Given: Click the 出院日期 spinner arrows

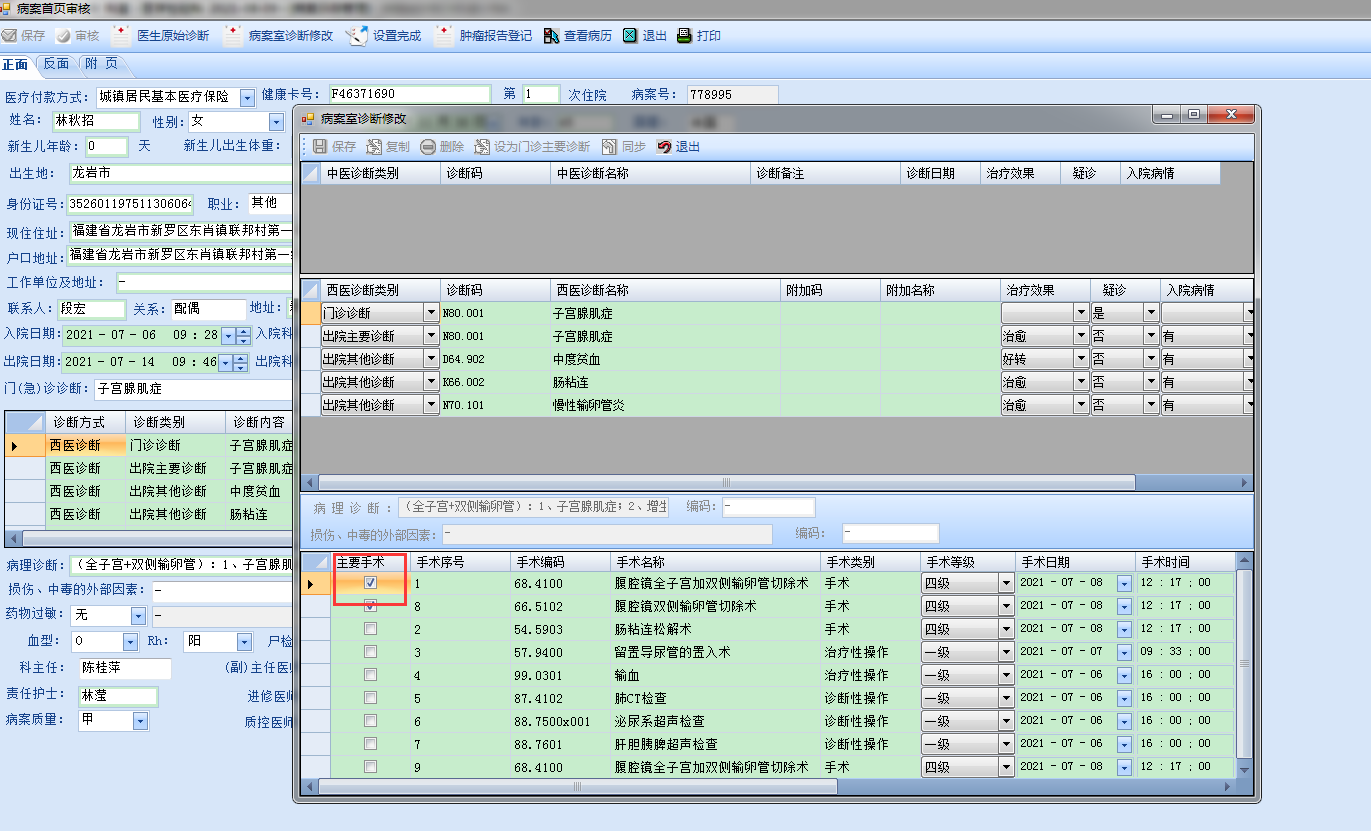Looking at the screenshot, I should pos(242,362).
